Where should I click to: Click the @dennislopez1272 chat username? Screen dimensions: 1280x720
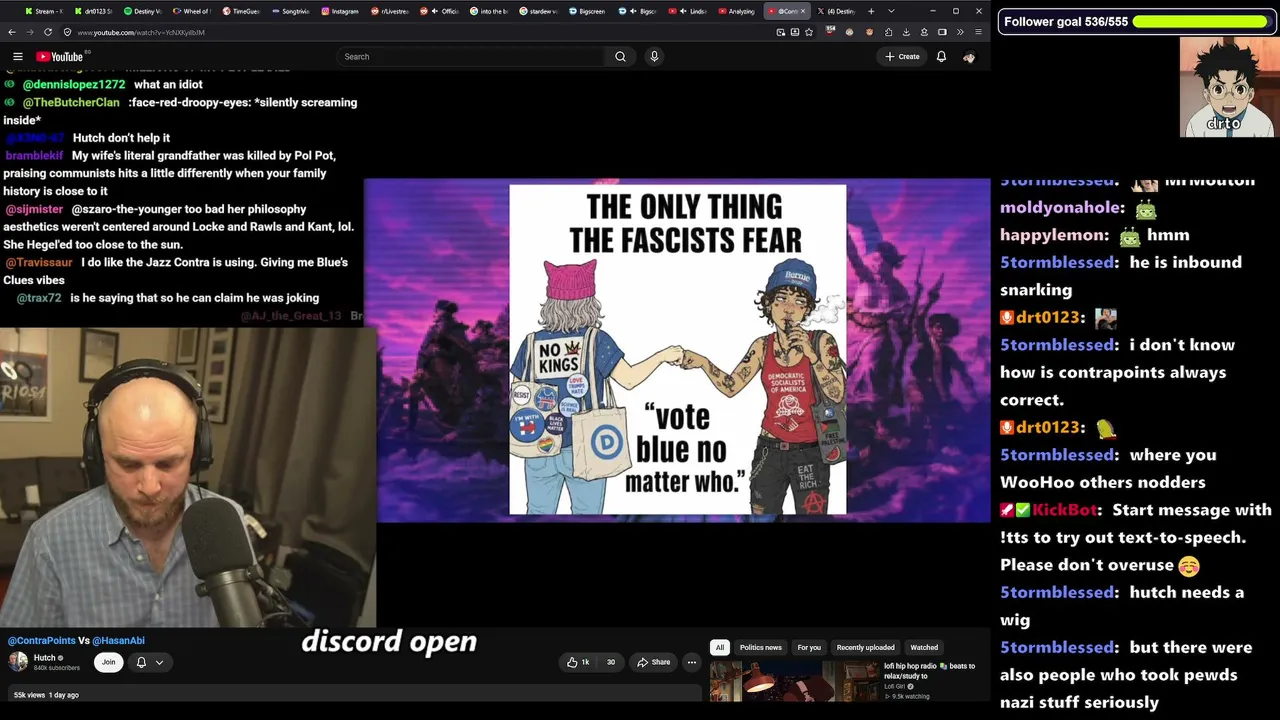click(74, 85)
